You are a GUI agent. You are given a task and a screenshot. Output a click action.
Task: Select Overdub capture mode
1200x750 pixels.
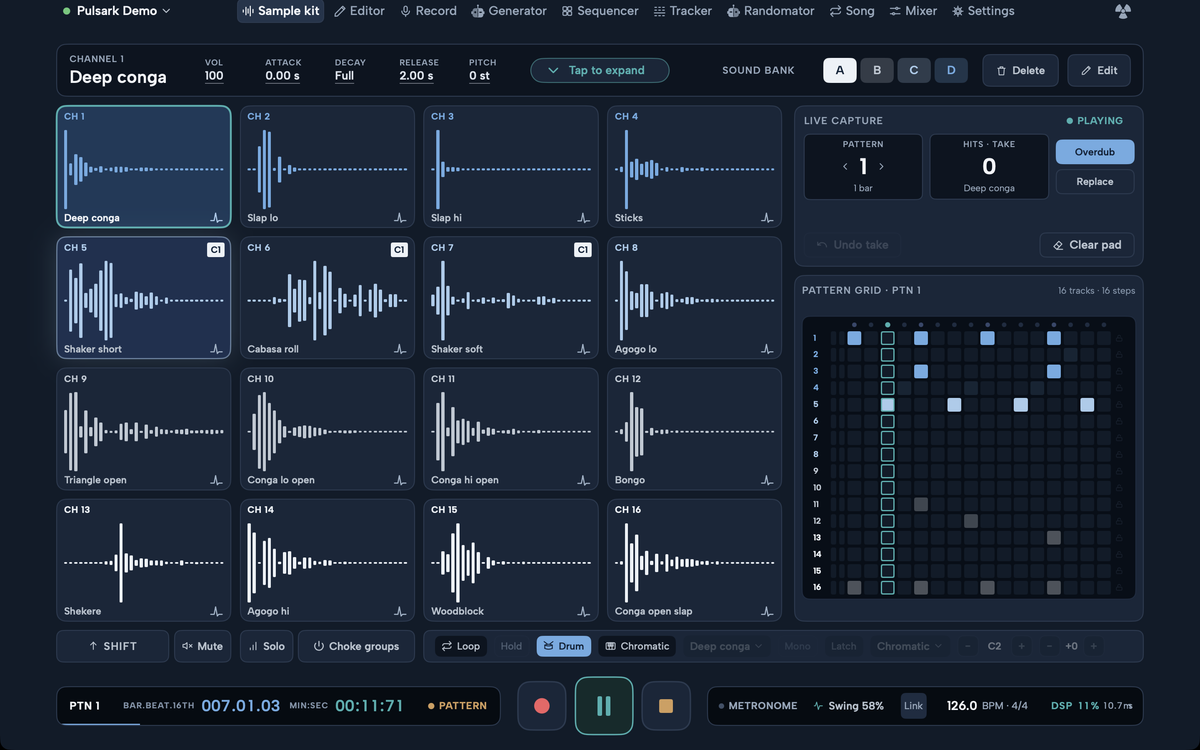[1095, 152]
